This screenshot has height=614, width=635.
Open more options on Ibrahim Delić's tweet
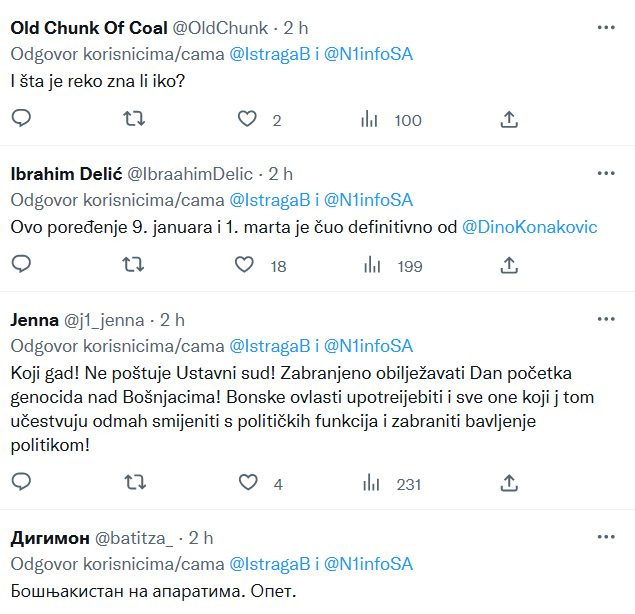pyautogui.click(x=606, y=173)
